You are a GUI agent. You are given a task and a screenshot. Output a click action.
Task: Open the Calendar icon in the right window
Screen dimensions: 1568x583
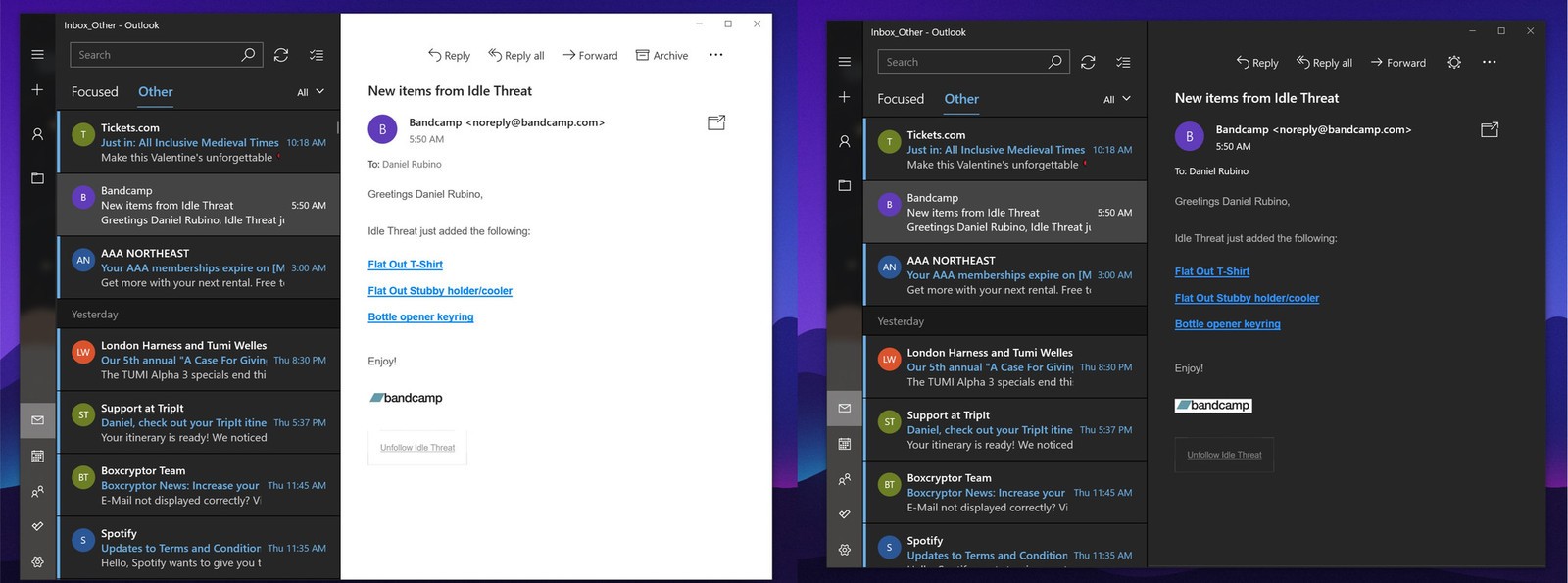tap(844, 444)
